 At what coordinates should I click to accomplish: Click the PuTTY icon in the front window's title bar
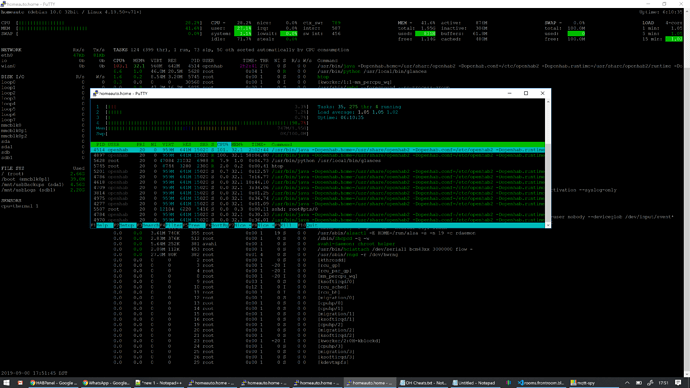coord(95,93)
